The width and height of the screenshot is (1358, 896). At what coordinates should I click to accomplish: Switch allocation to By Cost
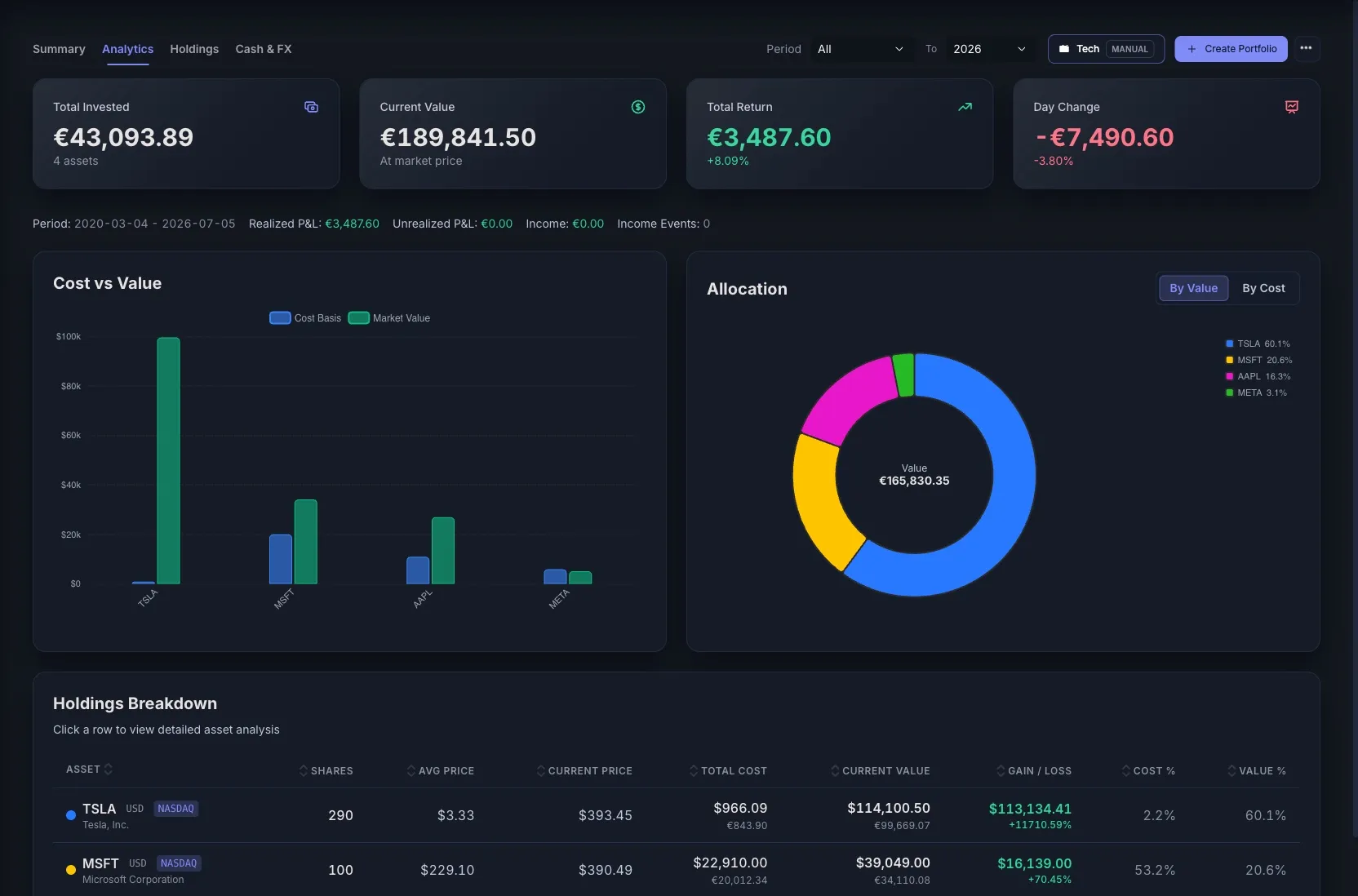pyautogui.click(x=1263, y=288)
